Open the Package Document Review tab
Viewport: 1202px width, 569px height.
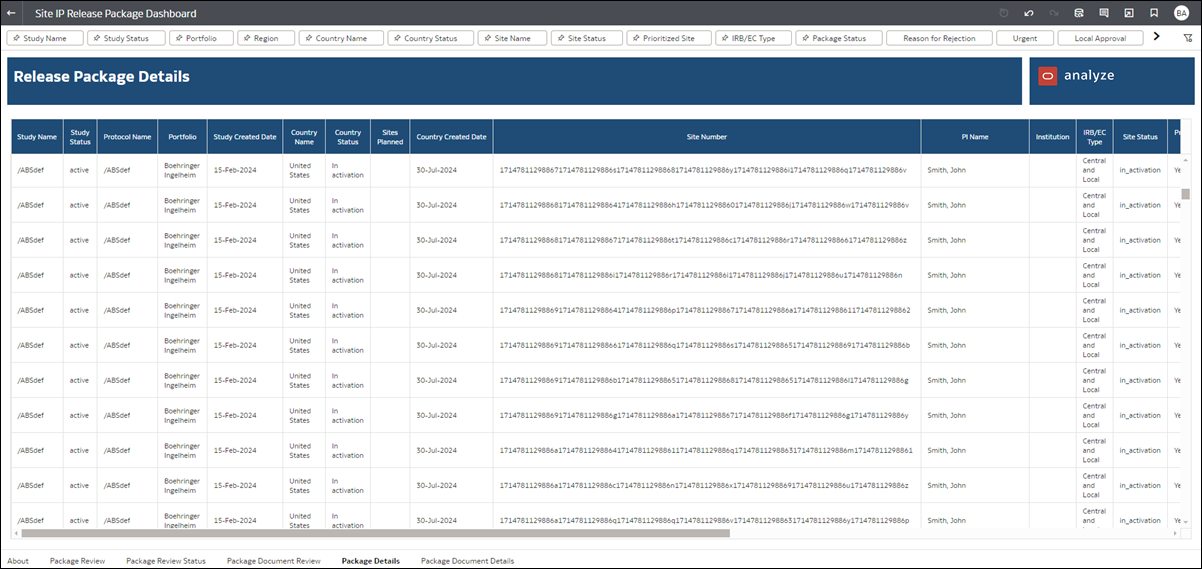274,561
